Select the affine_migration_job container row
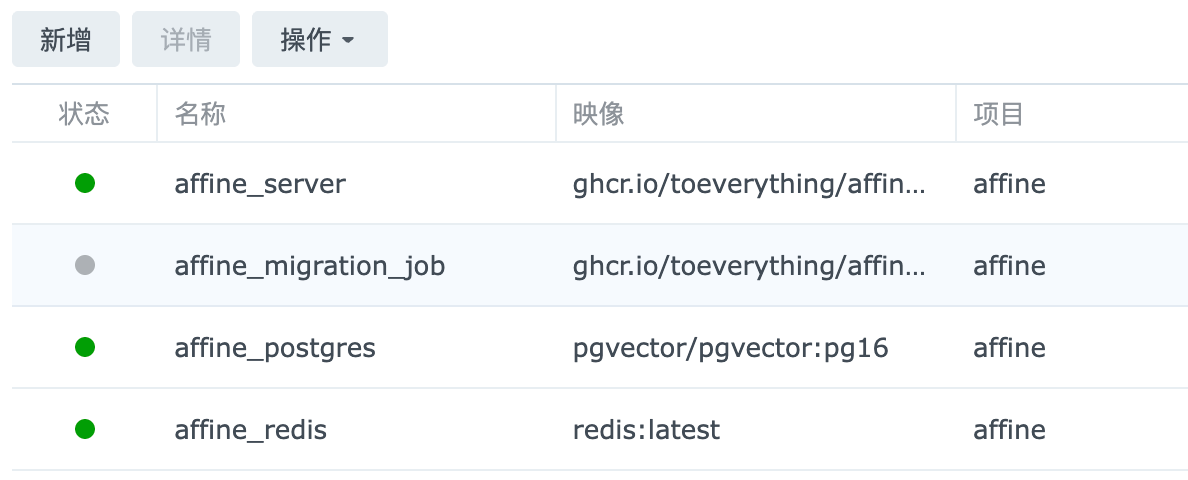The image size is (1188, 480). [310, 266]
